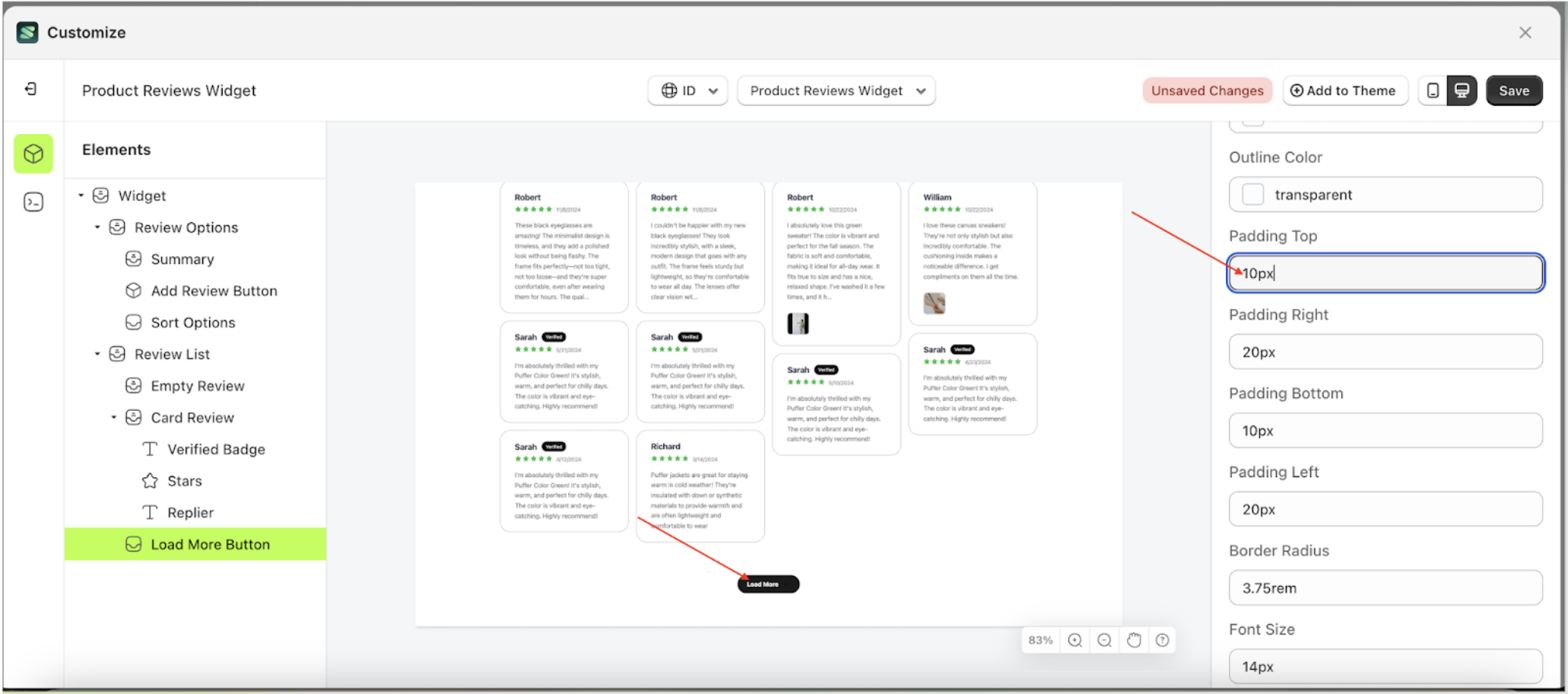The image size is (1568, 694).
Task: Collapse the Widget tree node
Action: (x=81, y=196)
